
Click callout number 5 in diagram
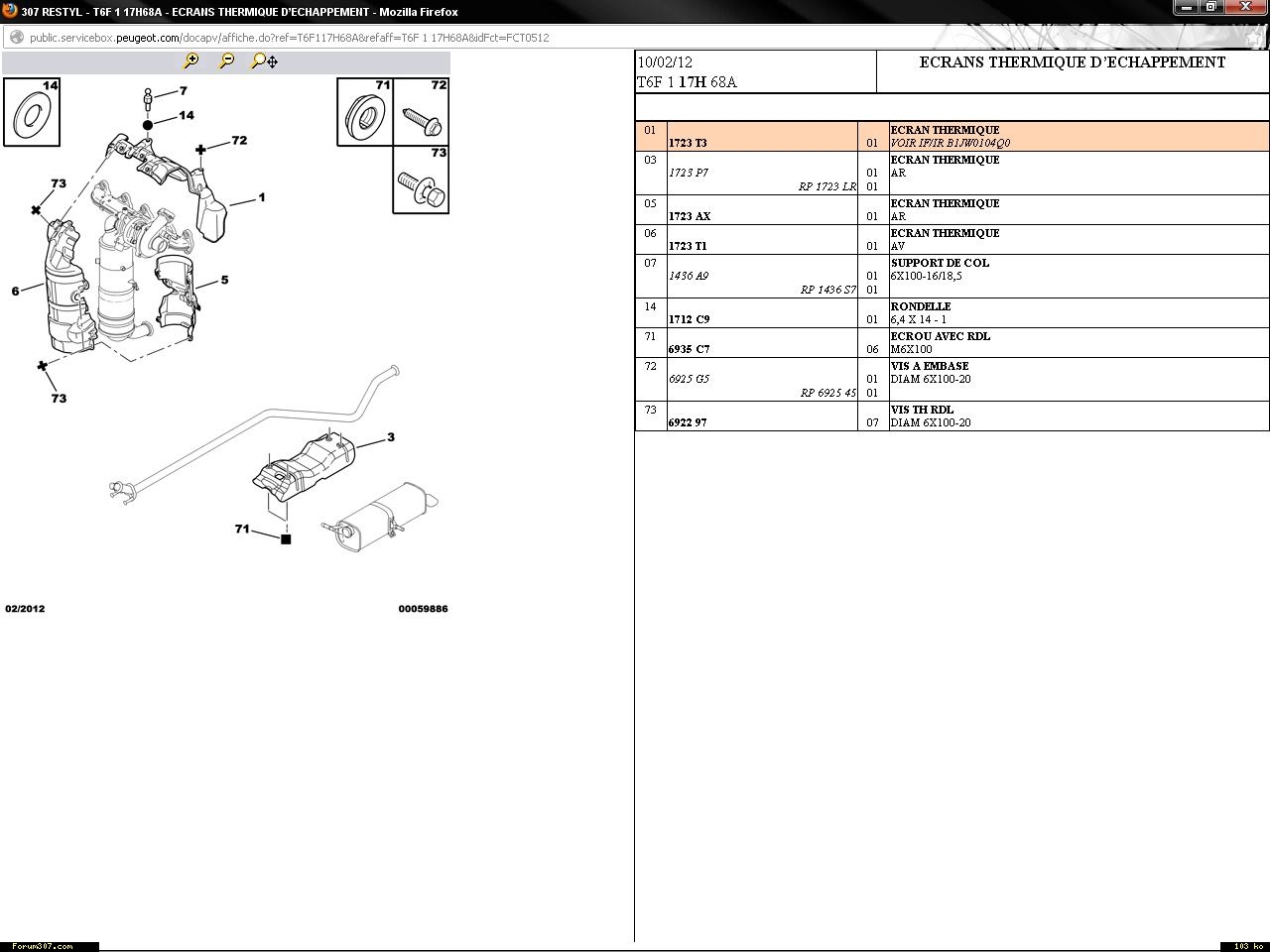coord(224,280)
